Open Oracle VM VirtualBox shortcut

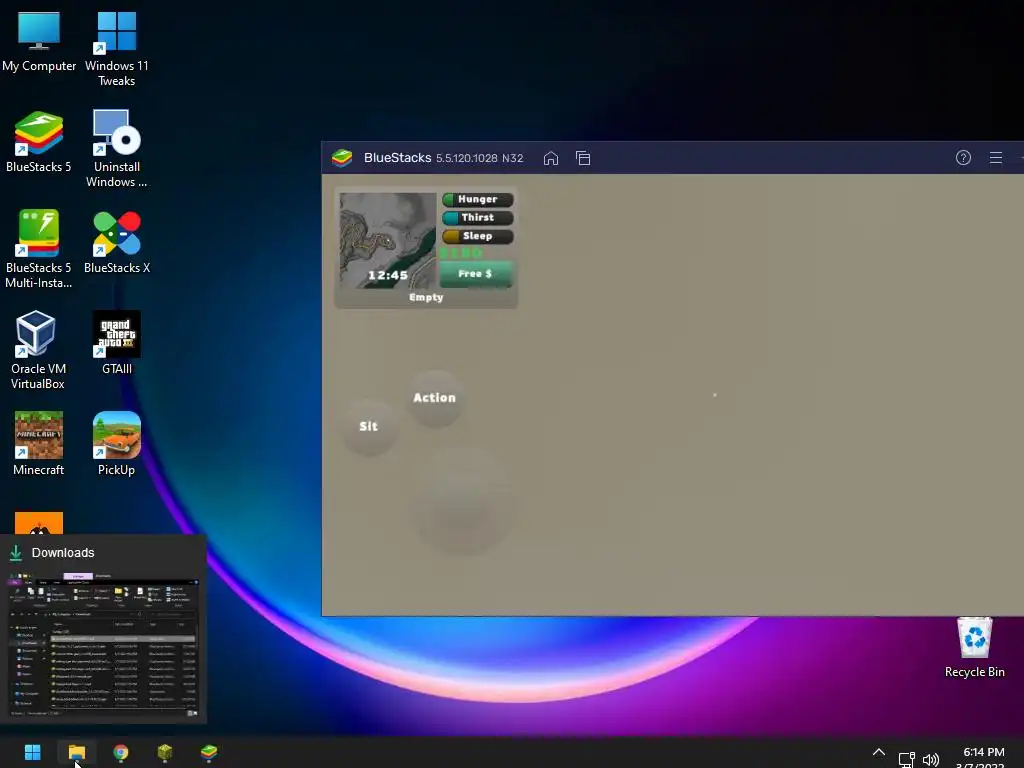point(37,350)
